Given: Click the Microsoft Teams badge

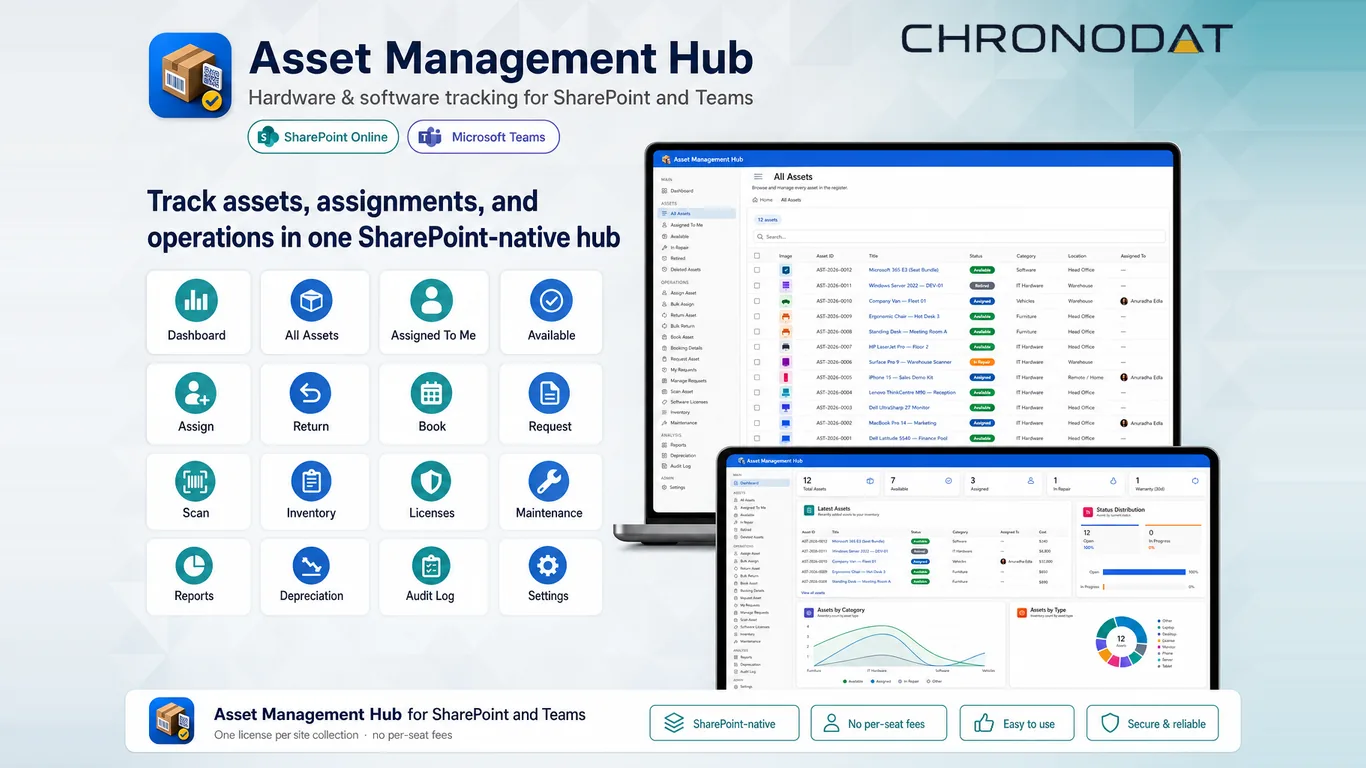Looking at the screenshot, I should pos(483,137).
